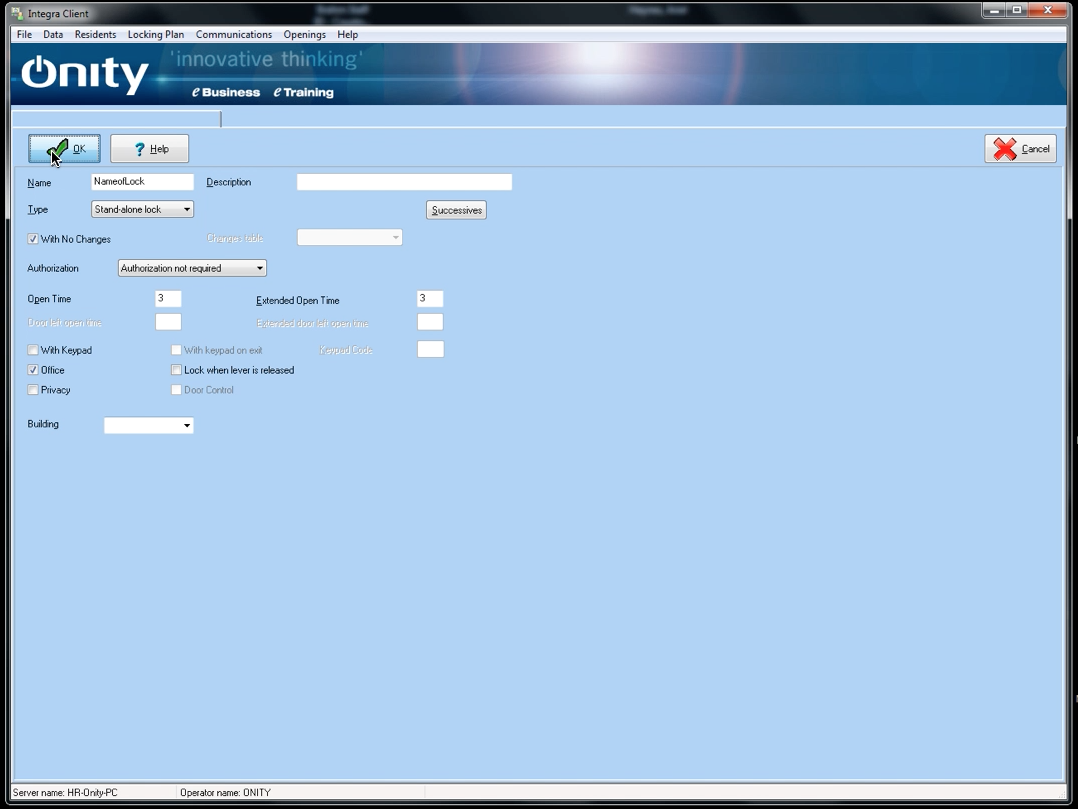This screenshot has height=809, width=1078.
Task: Click the Integra Client title bar icon
Action: tap(17, 14)
